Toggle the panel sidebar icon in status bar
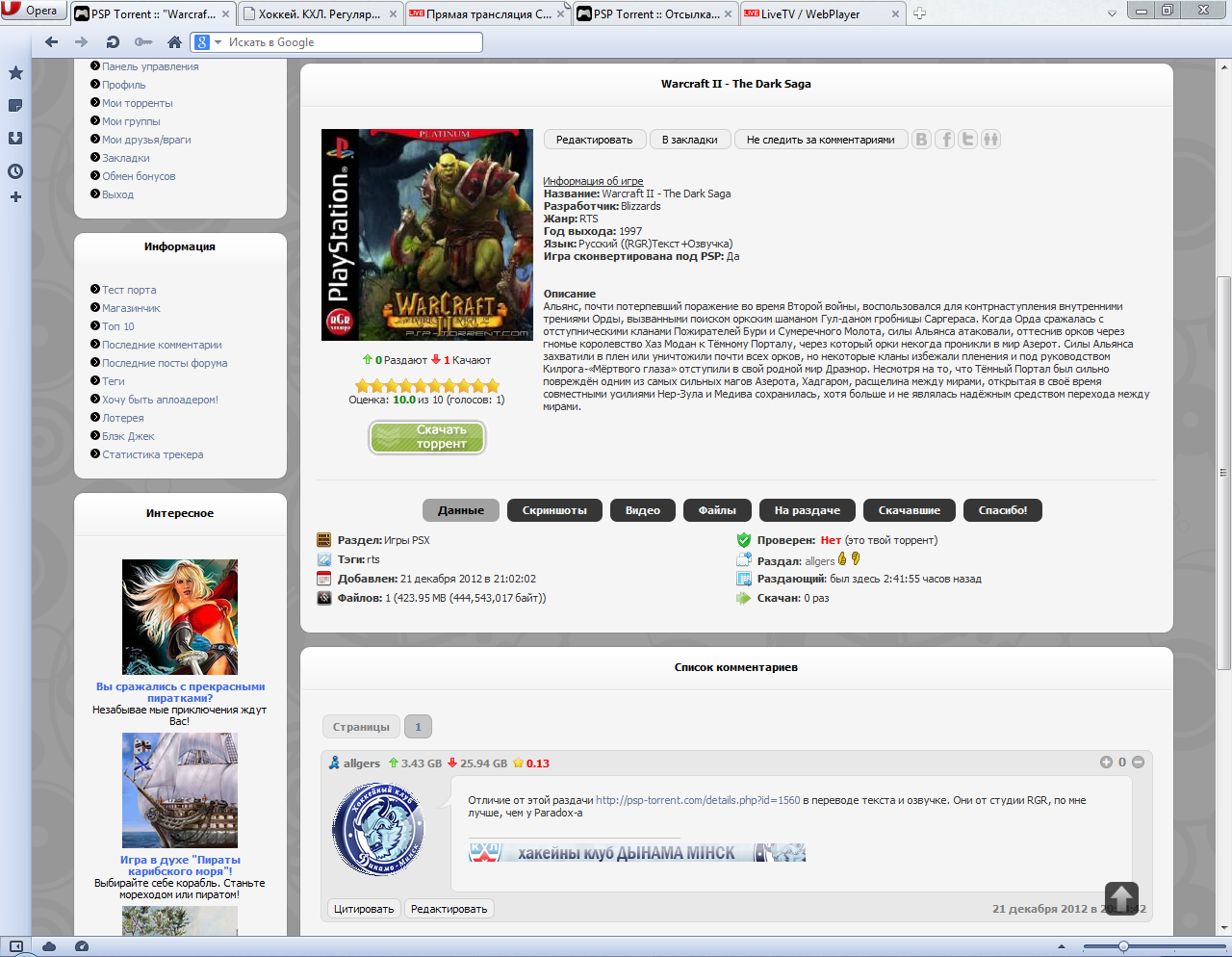This screenshot has height=957, width=1232. coord(15,946)
